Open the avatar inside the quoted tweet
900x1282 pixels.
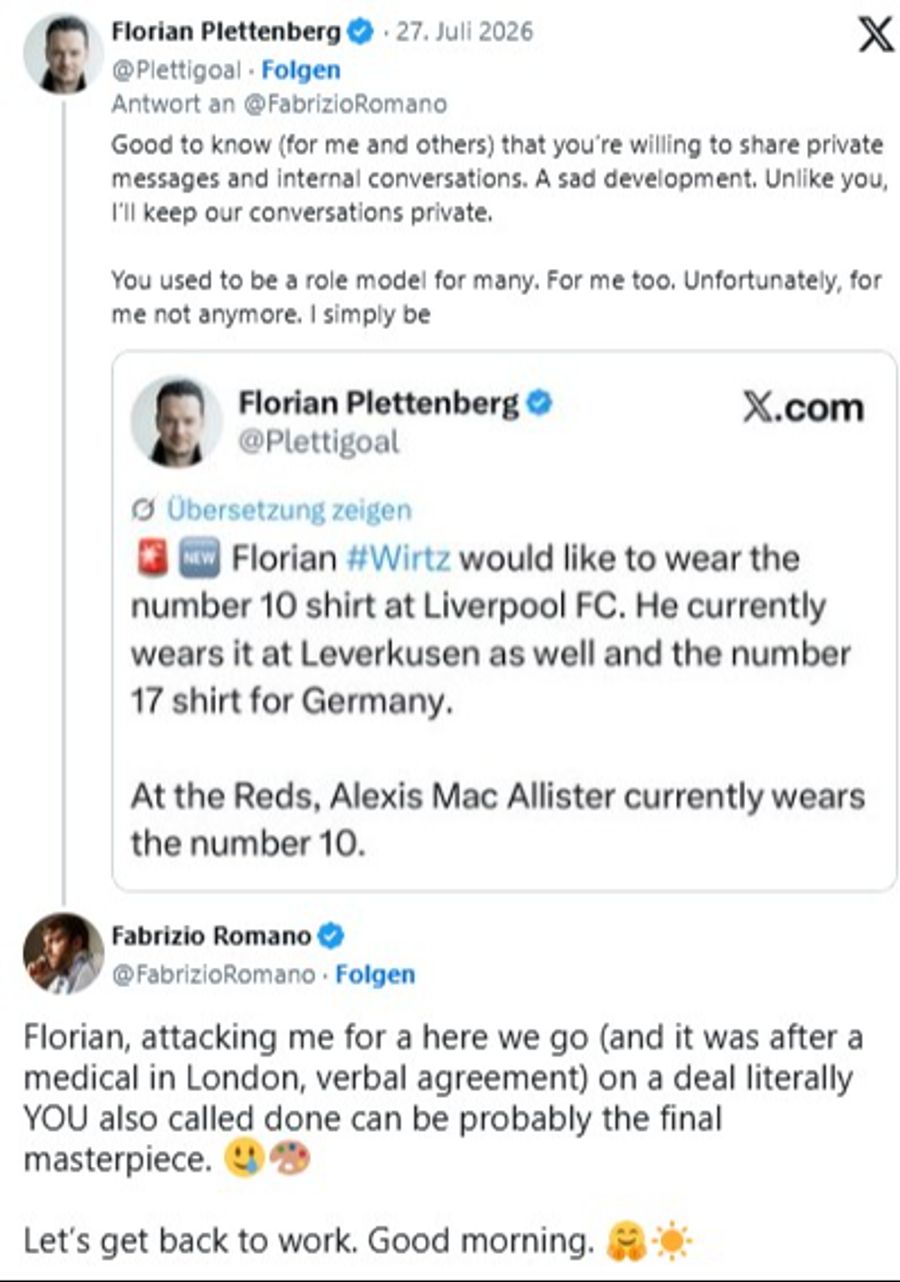177,421
